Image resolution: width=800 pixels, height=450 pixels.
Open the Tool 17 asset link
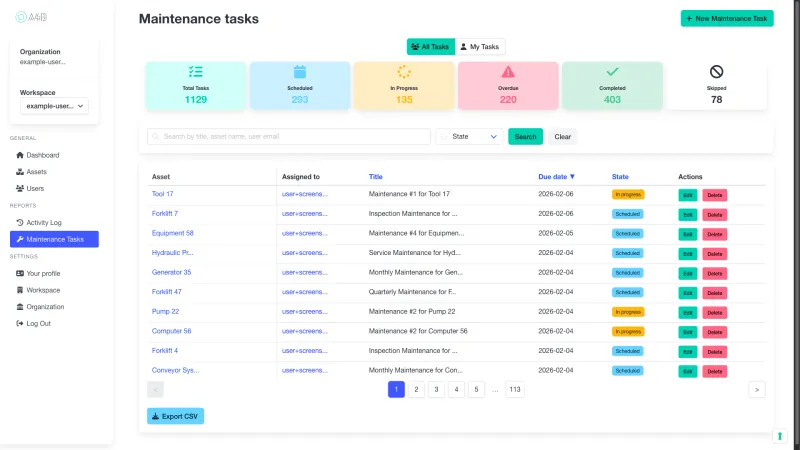click(162, 194)
